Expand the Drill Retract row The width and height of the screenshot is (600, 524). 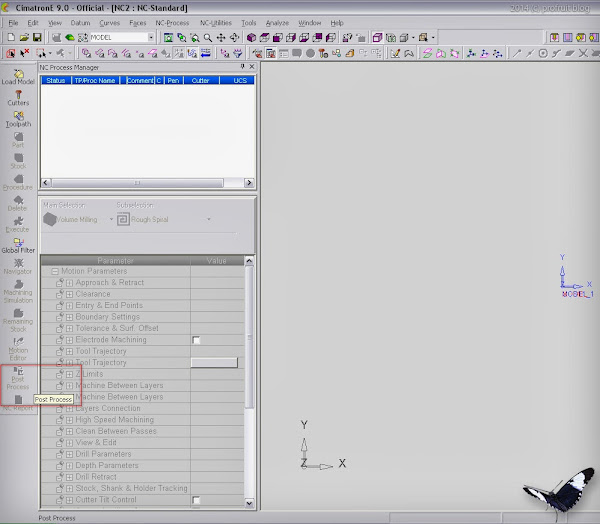[x=69, y=477]
